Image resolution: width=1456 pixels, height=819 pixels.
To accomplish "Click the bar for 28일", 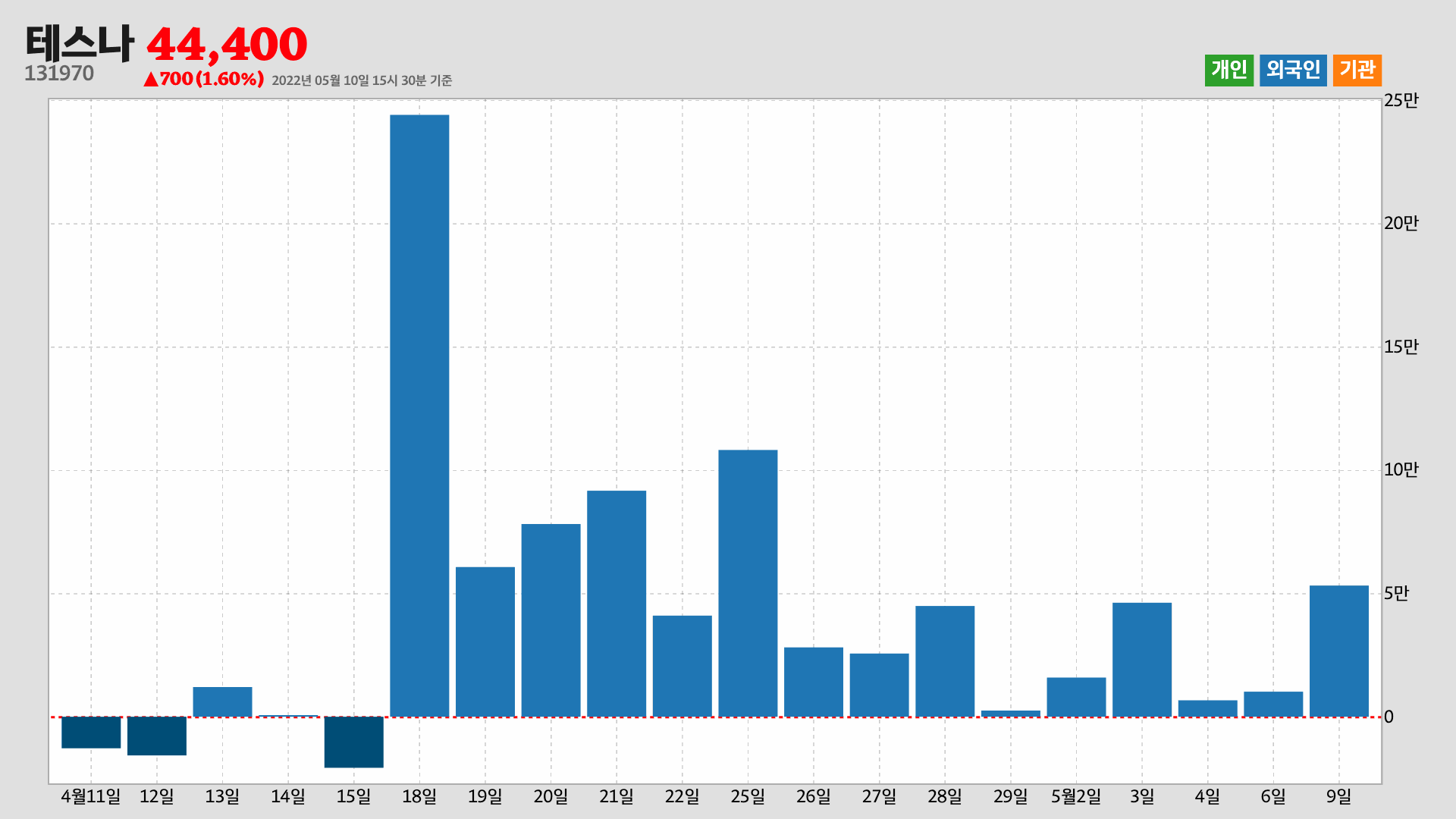I will pos(945,661).
